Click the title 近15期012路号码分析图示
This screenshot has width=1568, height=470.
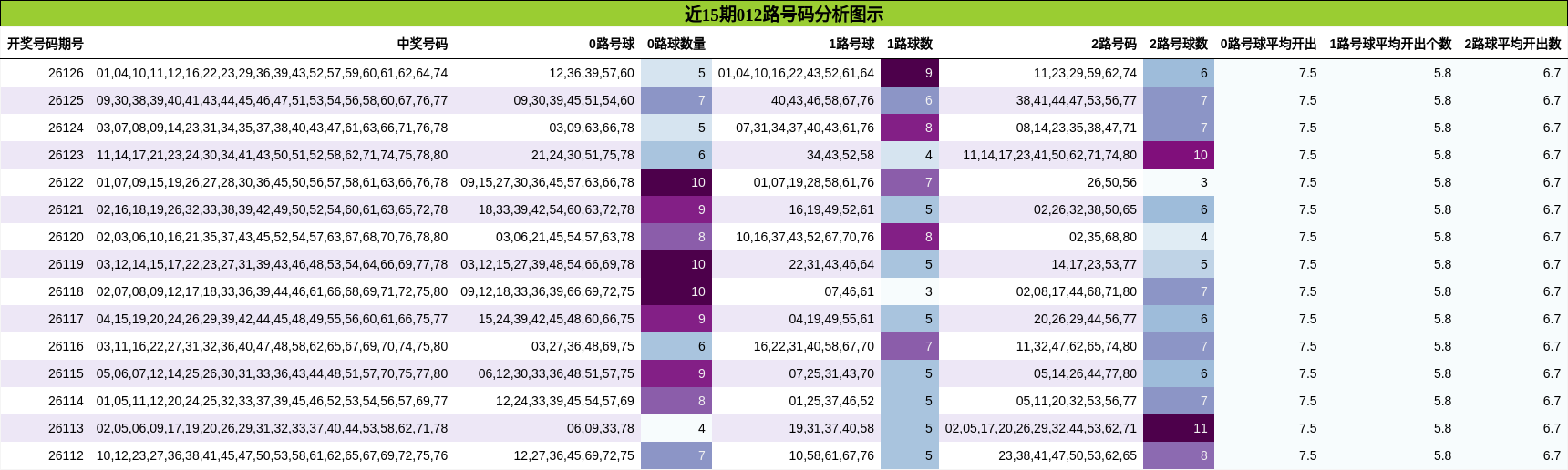[x=784, y=14]
